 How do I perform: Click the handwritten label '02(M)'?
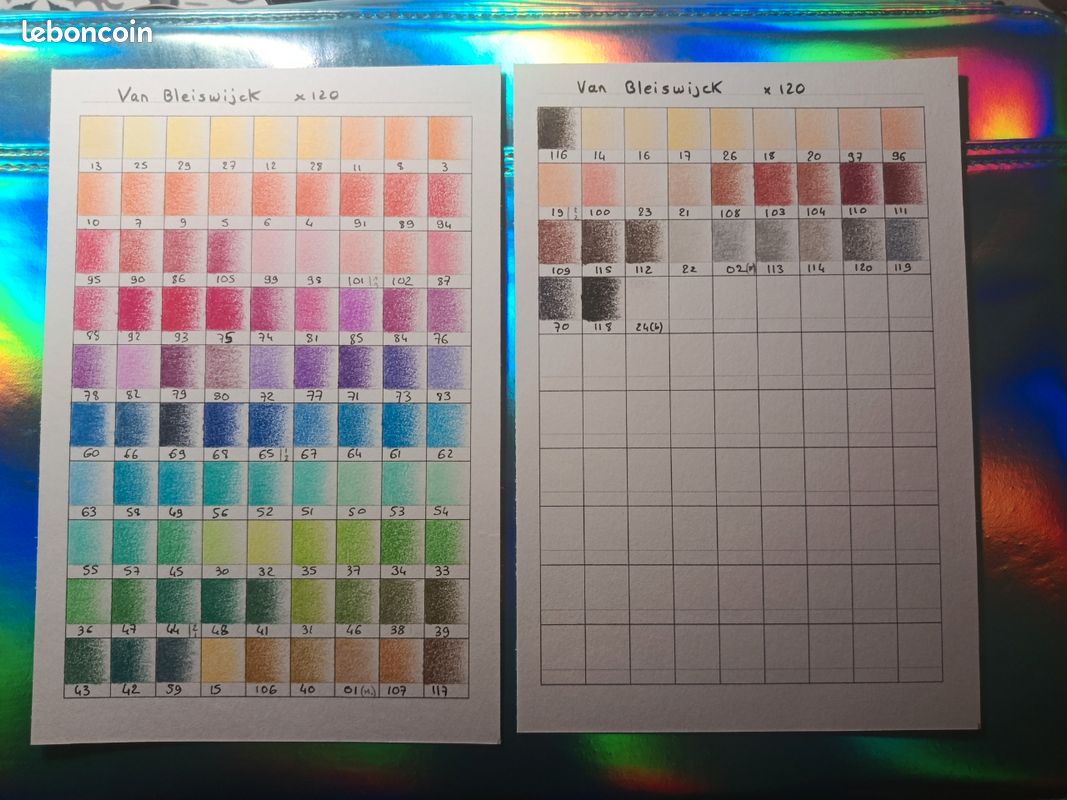(740, 269)
